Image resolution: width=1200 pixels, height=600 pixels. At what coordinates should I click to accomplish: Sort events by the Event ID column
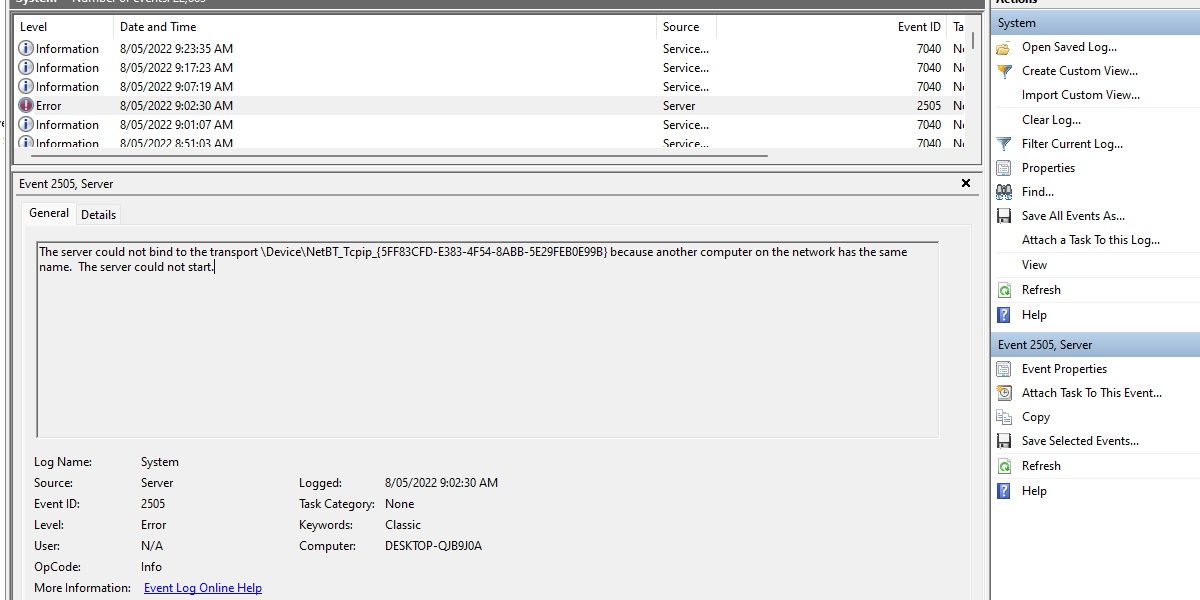coord(920,27)
